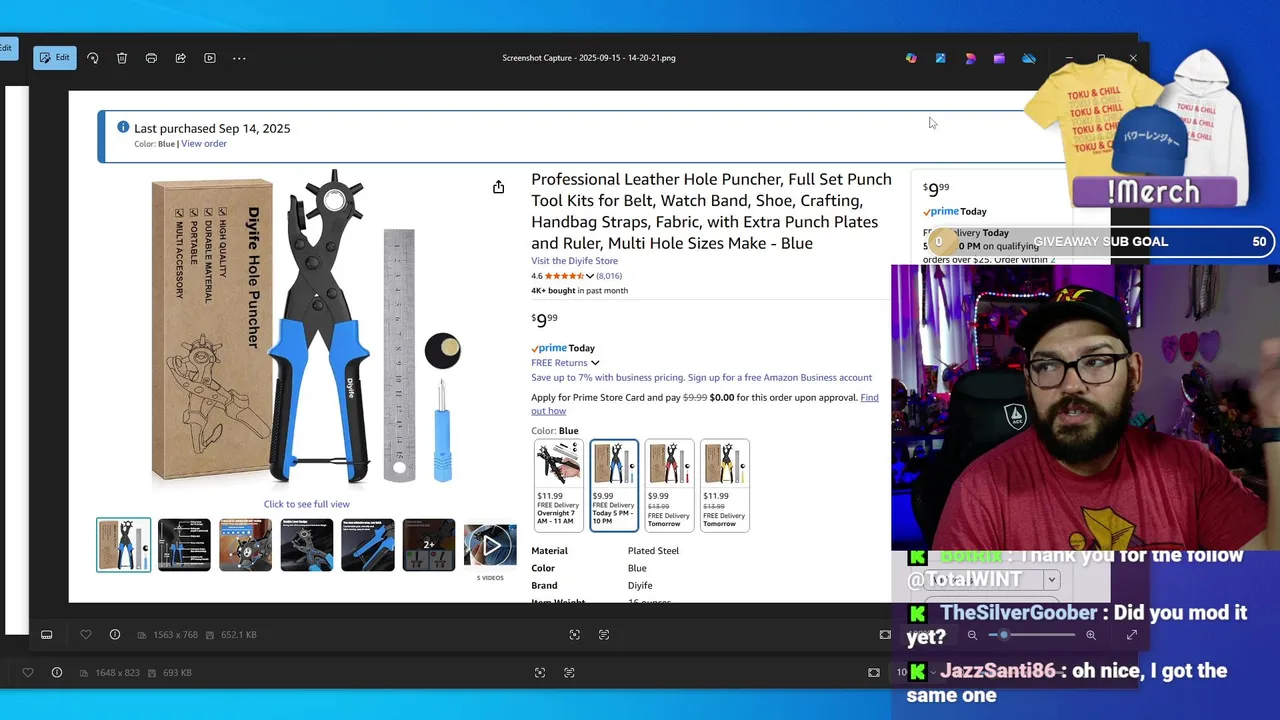Viewport: 1280px width, 720px height.
Task: Select the second product thumbnail
Action: 185,545
